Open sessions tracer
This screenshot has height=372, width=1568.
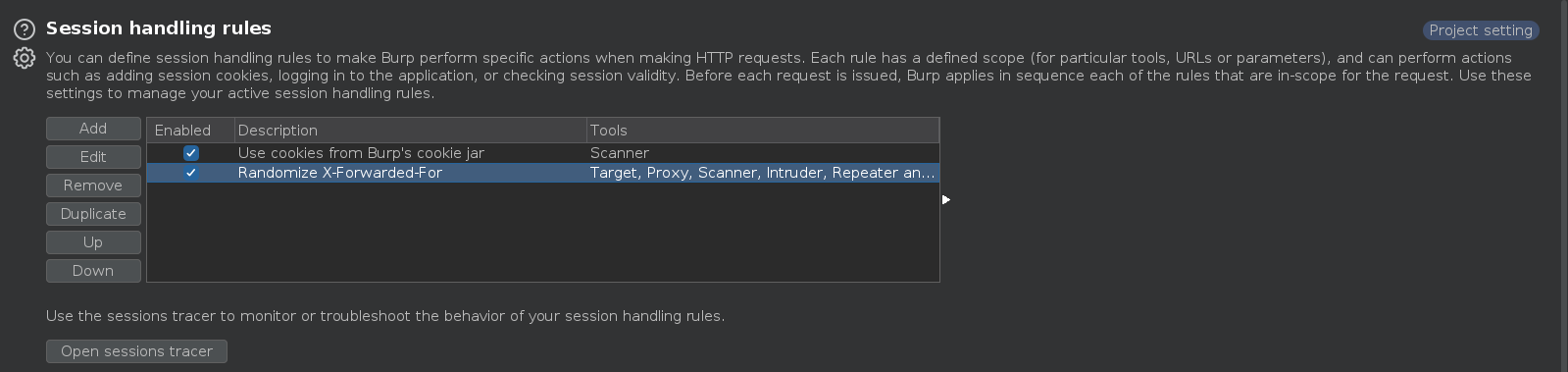pyautogui.click(x=136, y=351)
